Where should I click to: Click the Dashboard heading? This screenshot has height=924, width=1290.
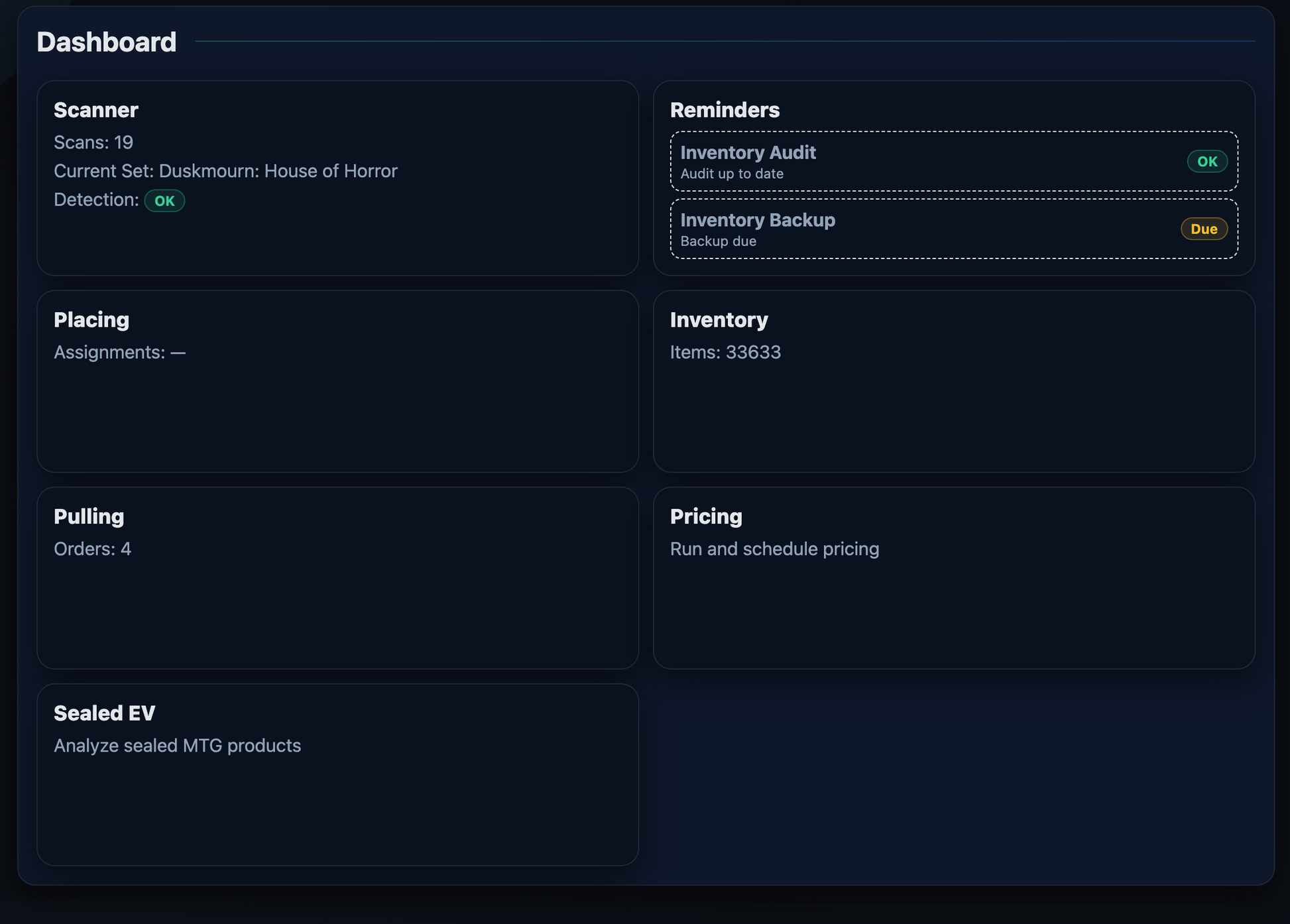(107, 42)
